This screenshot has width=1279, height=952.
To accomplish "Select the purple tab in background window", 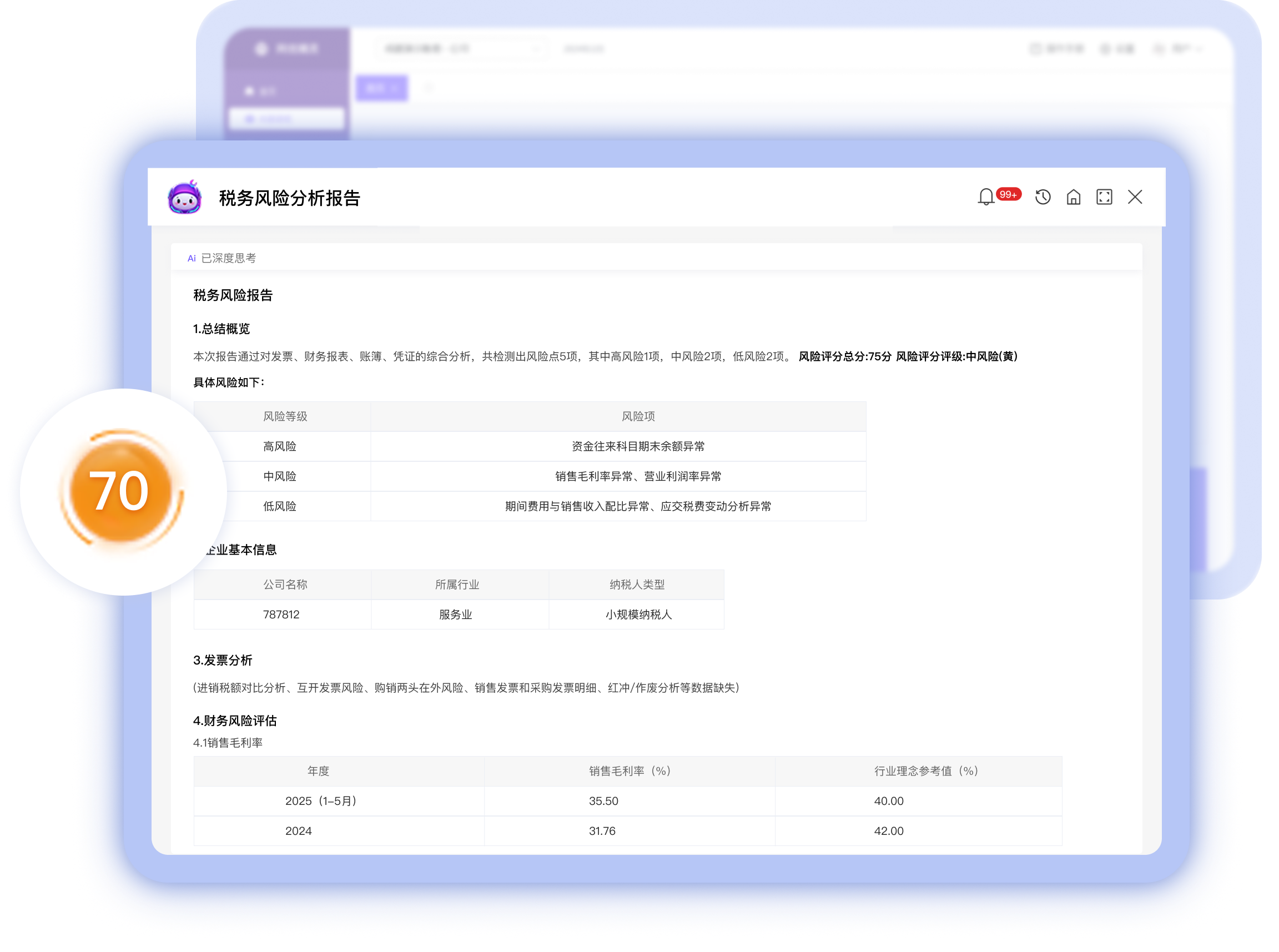I will click(381, 88).
